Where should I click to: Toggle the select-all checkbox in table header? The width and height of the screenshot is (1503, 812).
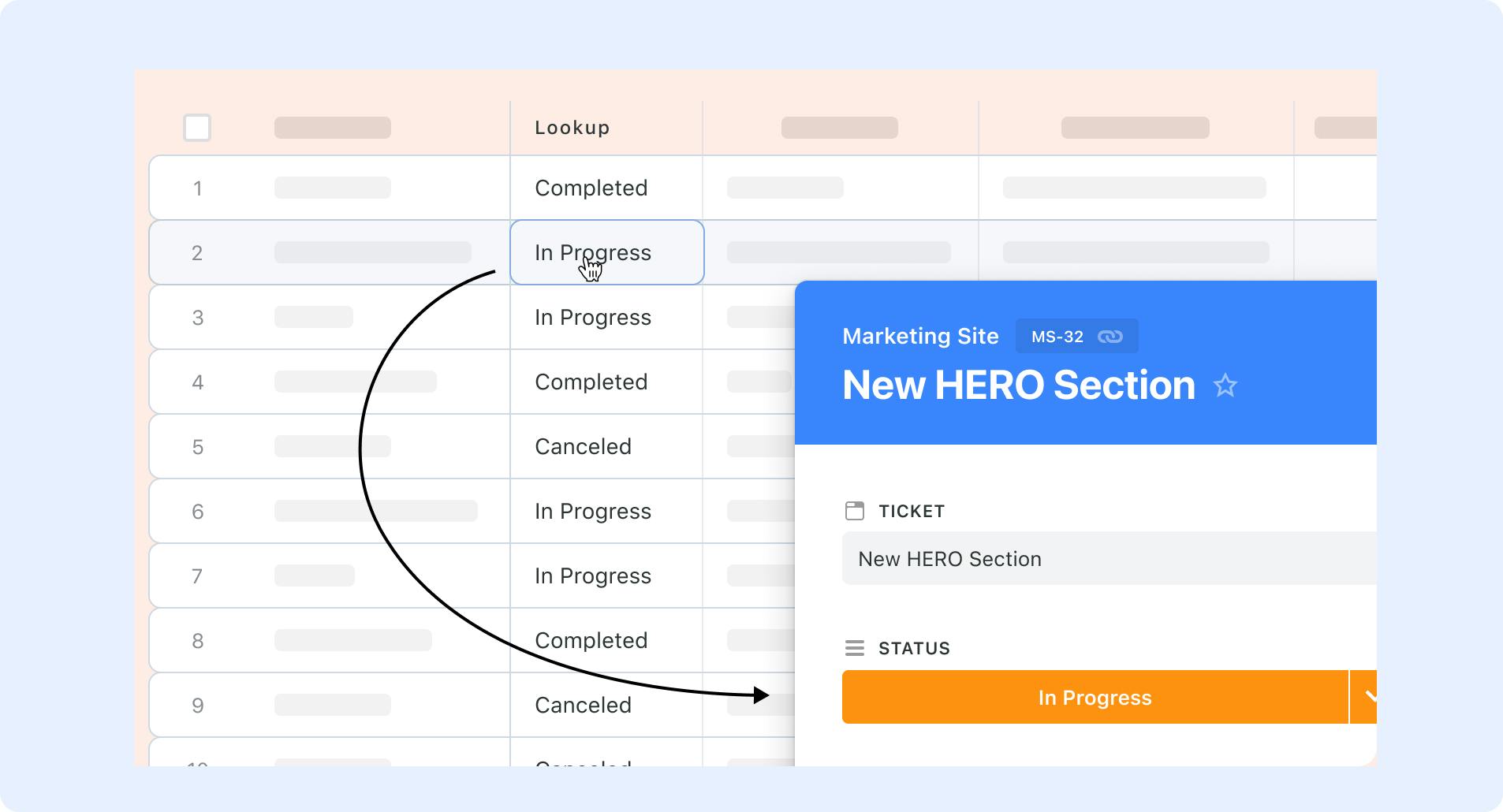(x=197, y=128)
